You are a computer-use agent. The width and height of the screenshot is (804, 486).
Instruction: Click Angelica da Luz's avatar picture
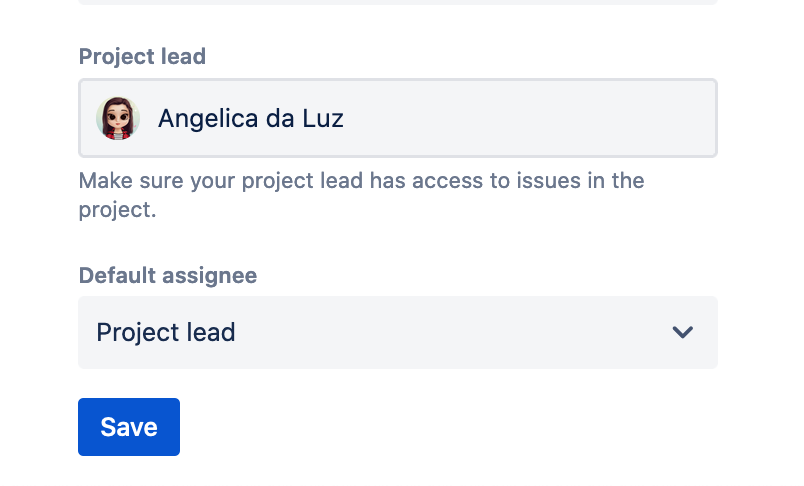(118, 119)
